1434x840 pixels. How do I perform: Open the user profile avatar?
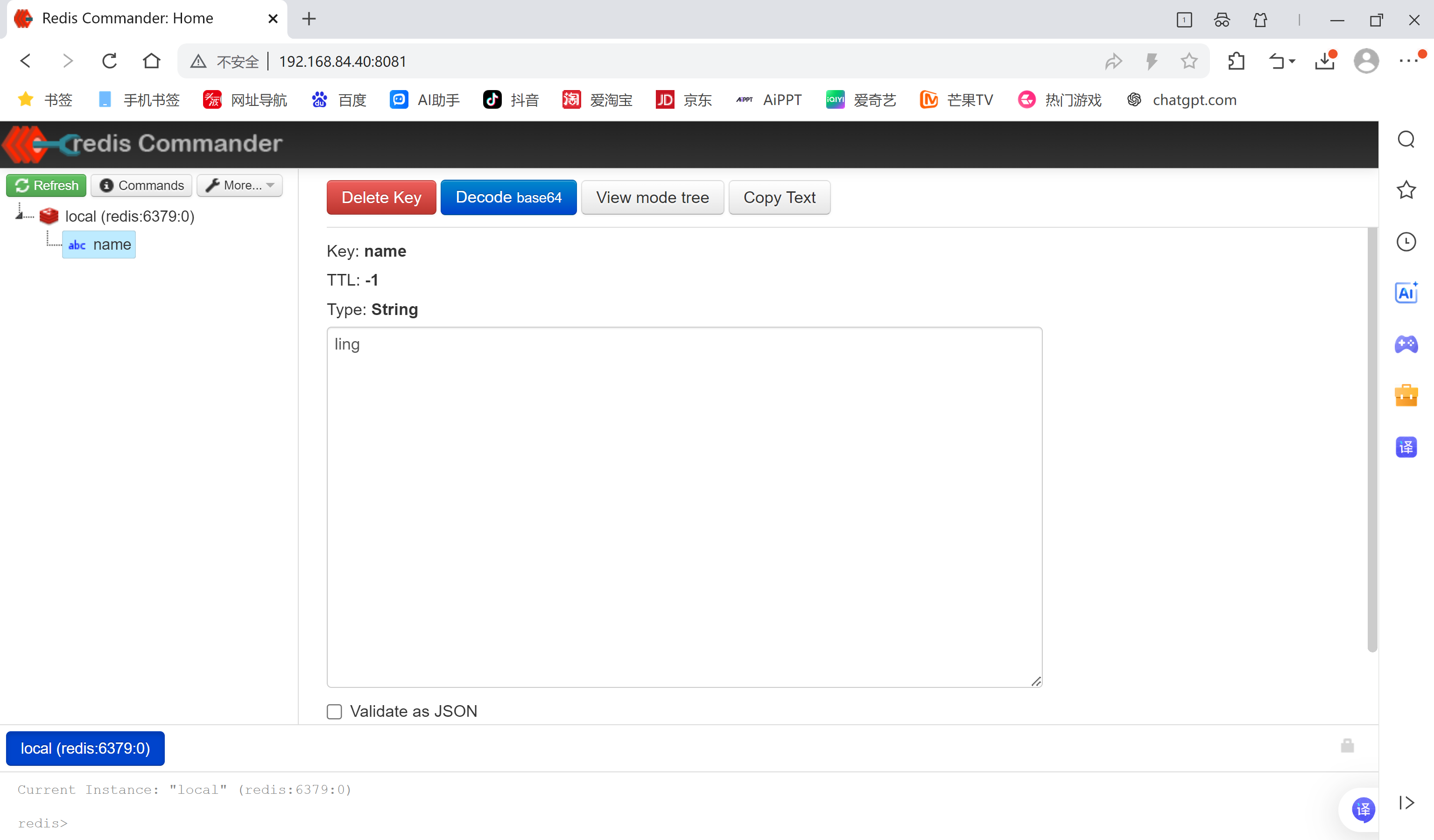pos(1366,61)
